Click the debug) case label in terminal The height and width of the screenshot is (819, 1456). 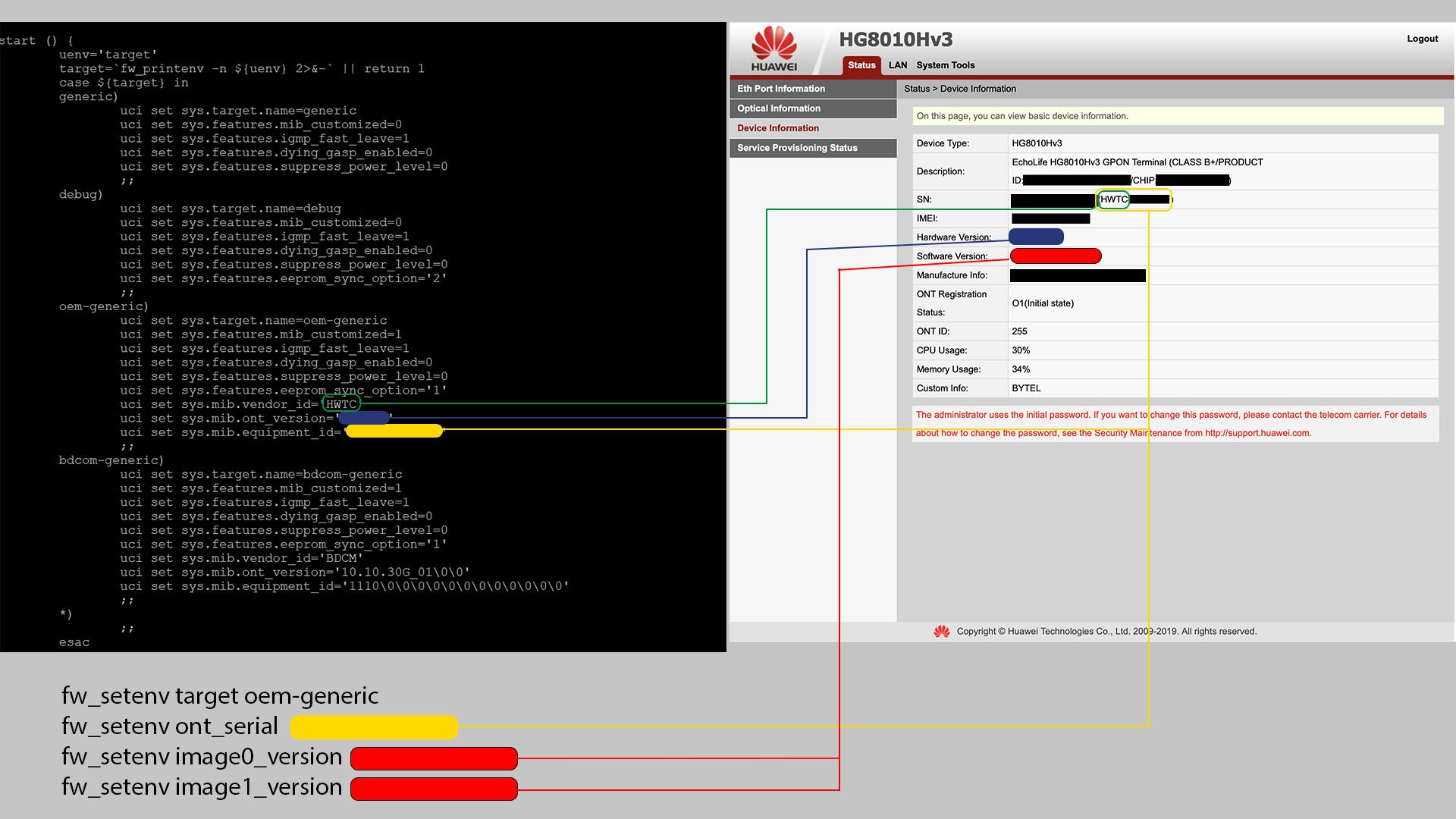(x=80, y=195)
